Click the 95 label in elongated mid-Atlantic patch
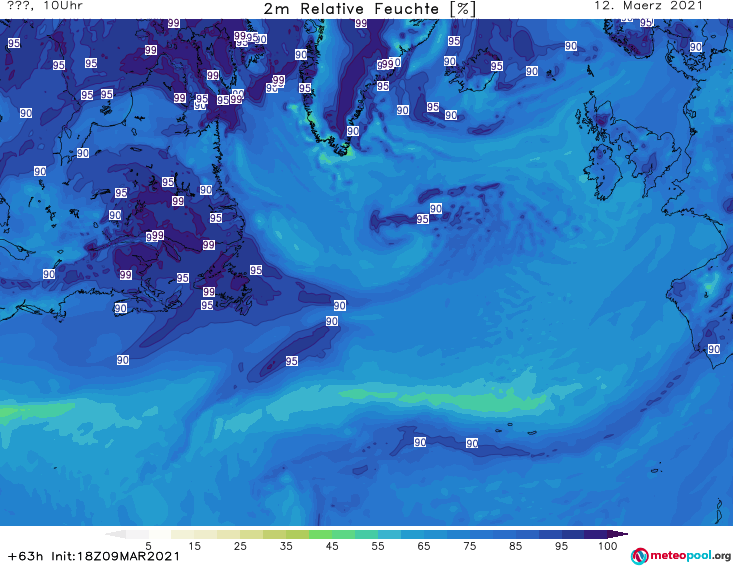 click(292, 361)
